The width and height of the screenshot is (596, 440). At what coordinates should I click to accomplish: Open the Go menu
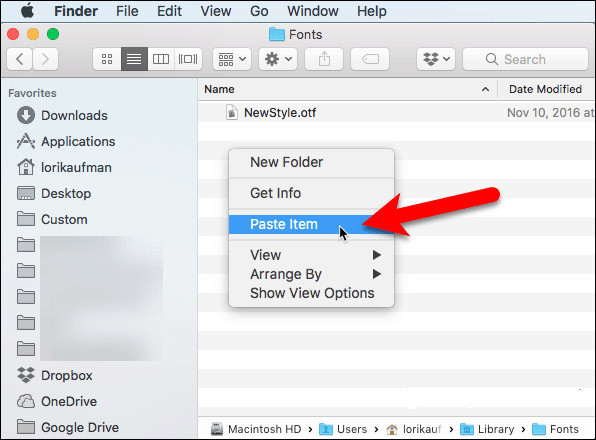tap(259, 11)
